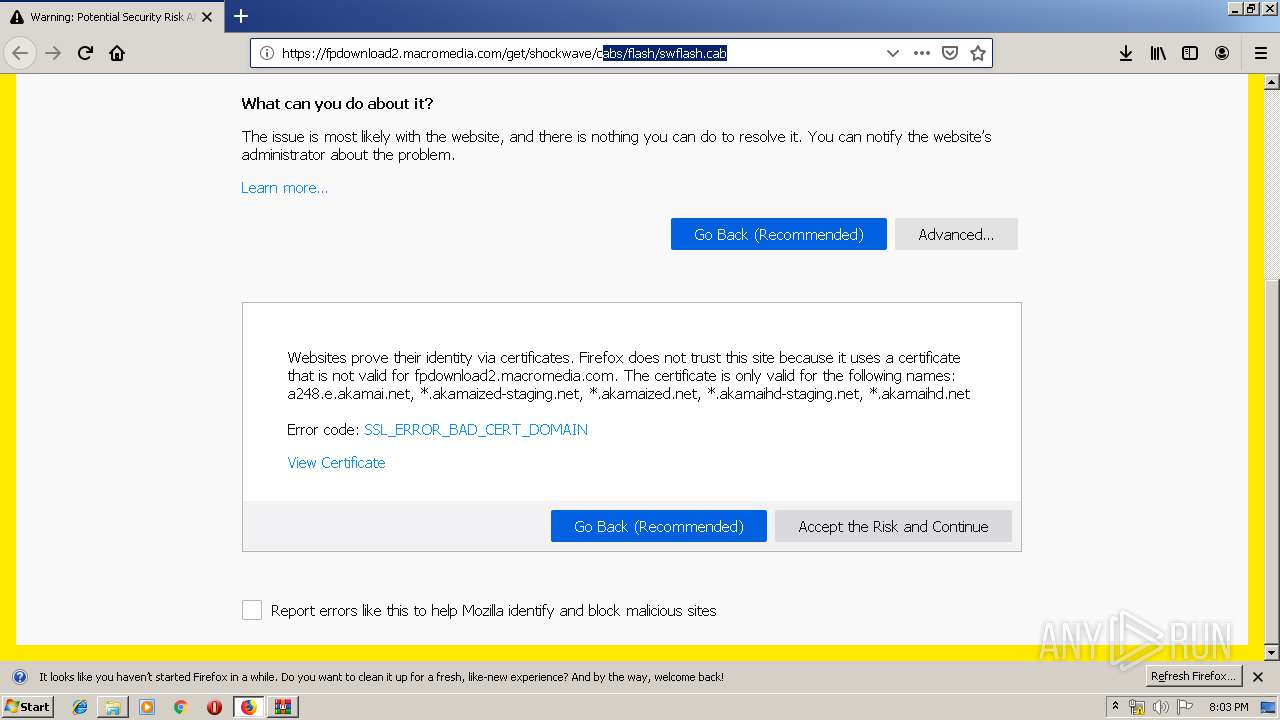Click the browser Back arrow
This screenshot has height=720, width=1280.
point(20,53)
